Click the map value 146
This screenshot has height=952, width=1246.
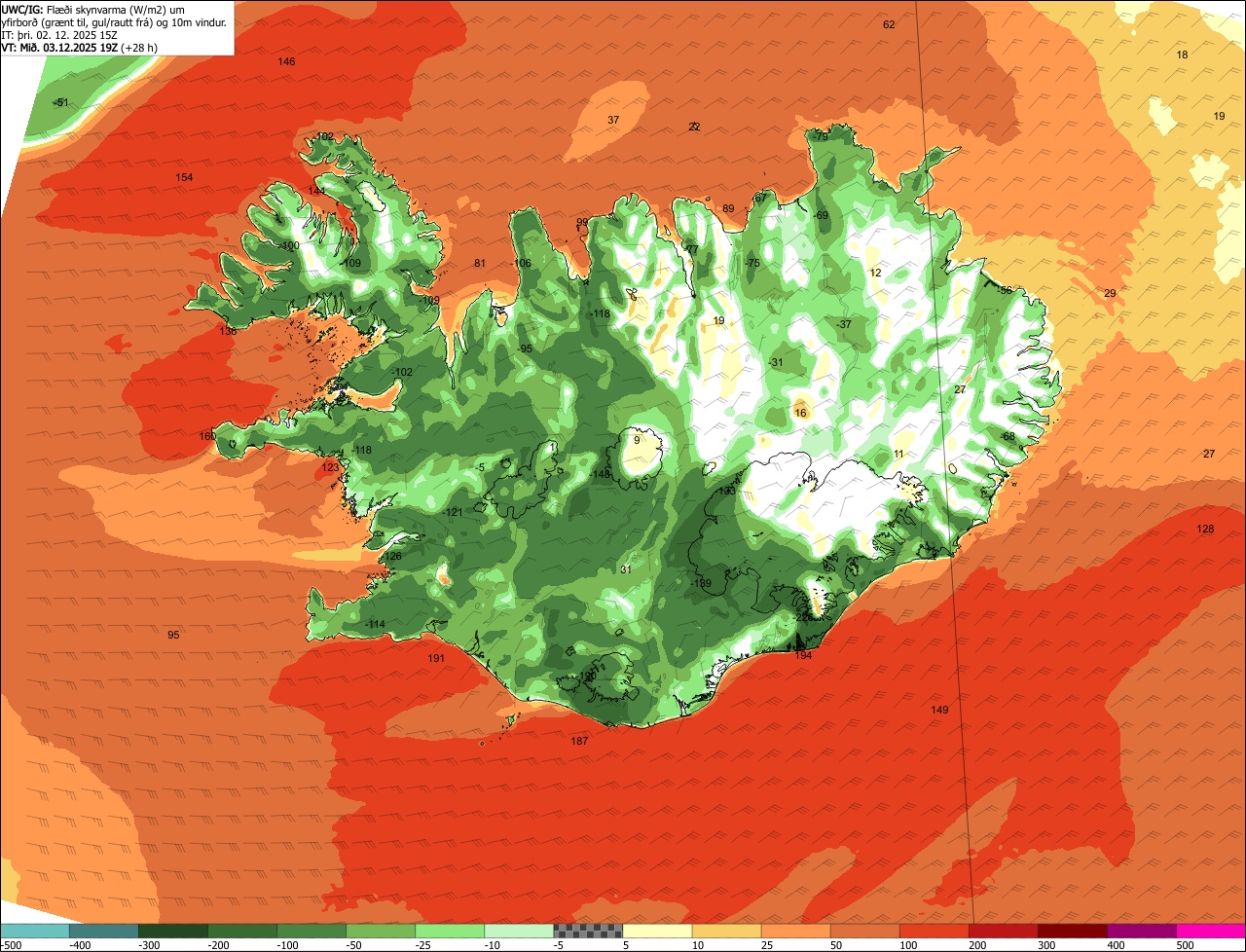point(286,61)
